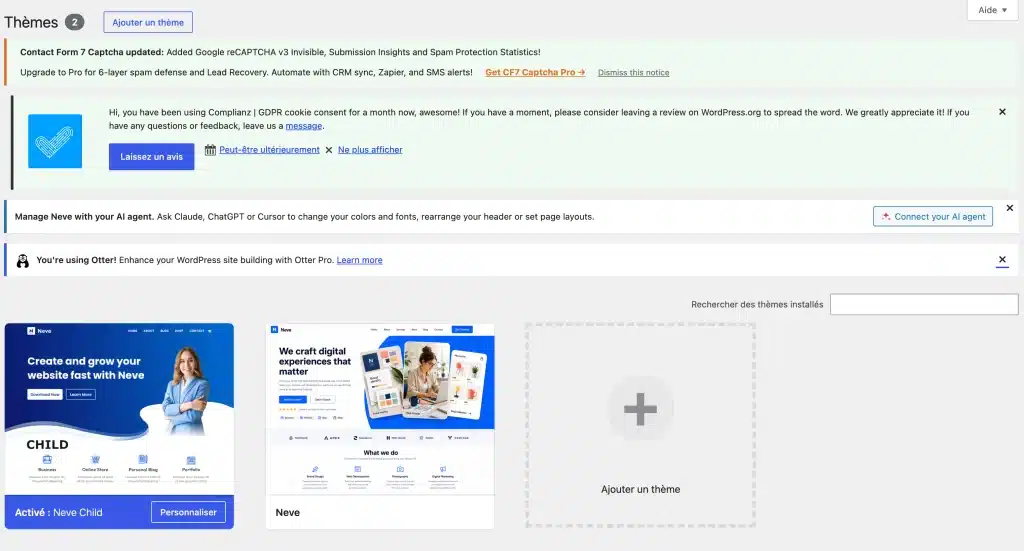Open Get CF7 Captcha Pro link
The width and height of the screenshot is (1024, 551).
coord(535,72)
